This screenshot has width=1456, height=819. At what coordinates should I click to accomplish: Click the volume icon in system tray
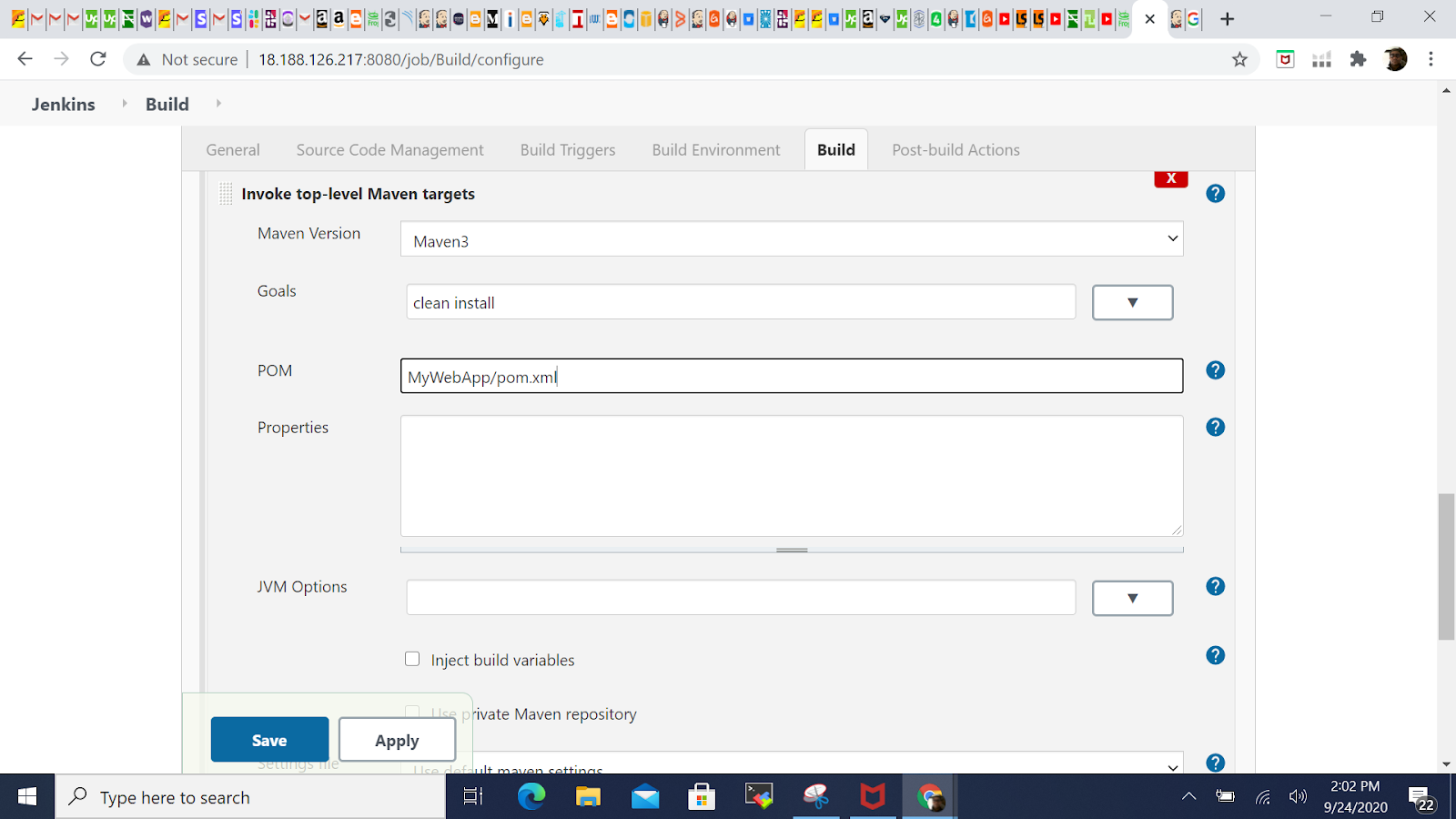point(1298,797)
